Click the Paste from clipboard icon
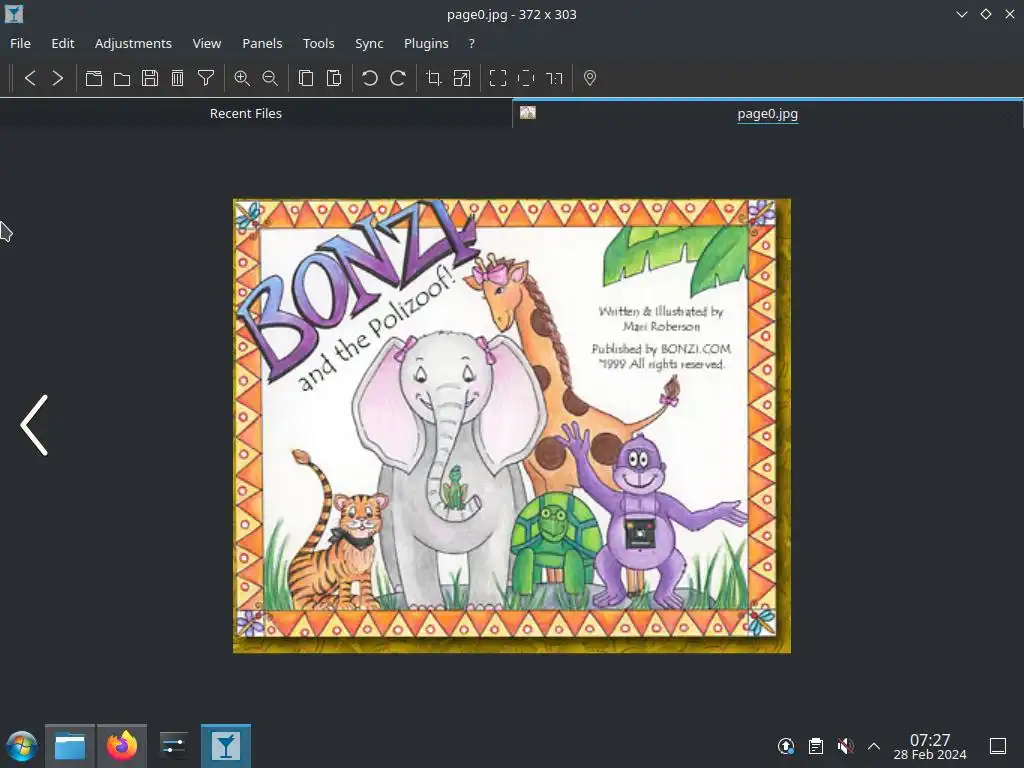The height and width of the screenshot is (768, 1024). coord(334,78)
